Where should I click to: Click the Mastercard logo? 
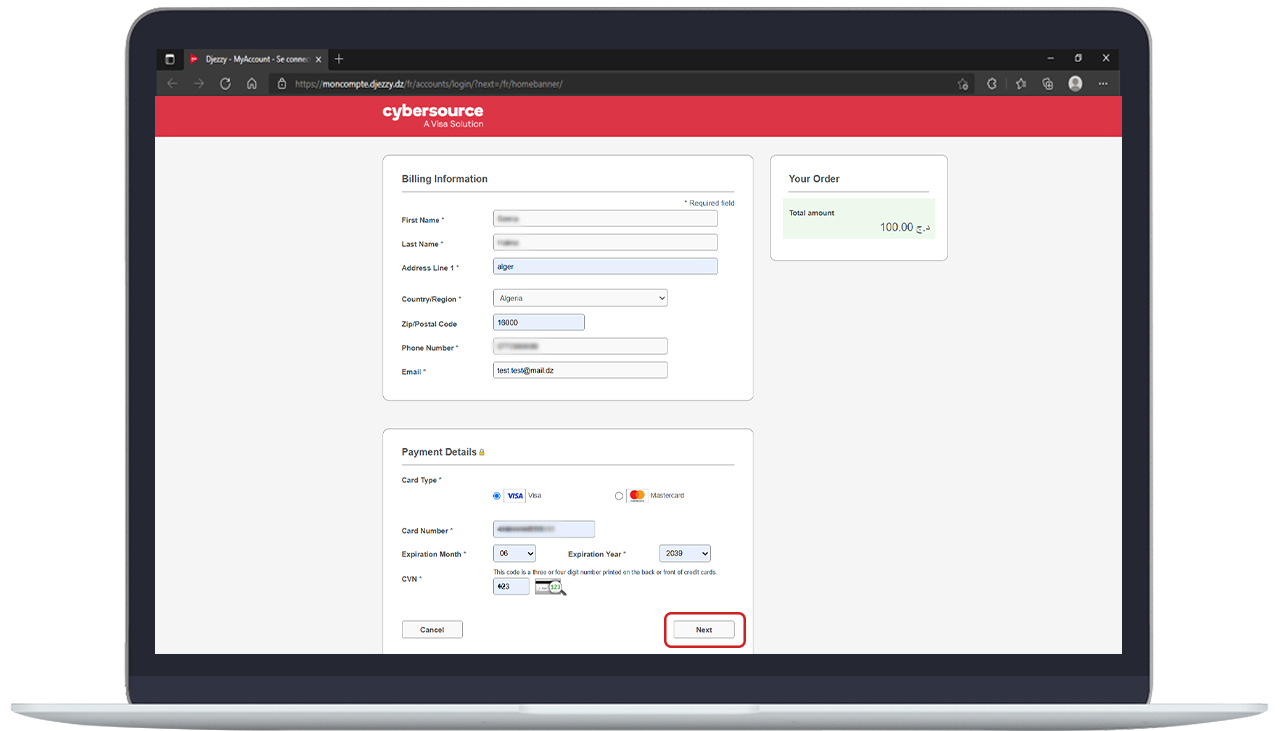pos(637,495)
